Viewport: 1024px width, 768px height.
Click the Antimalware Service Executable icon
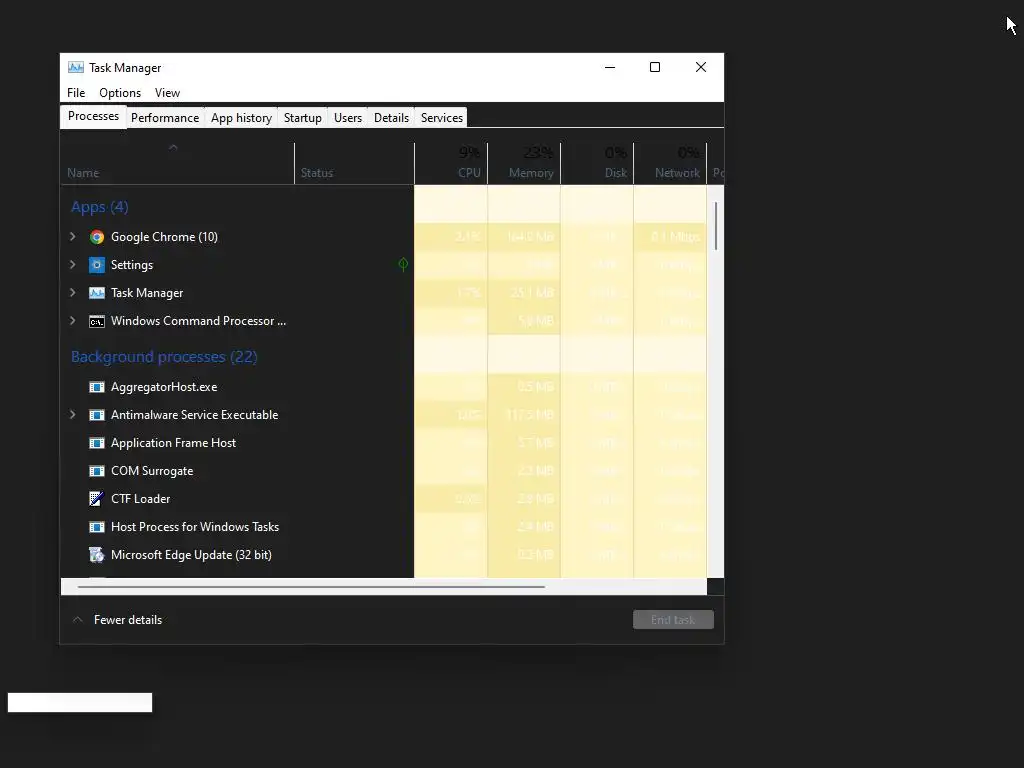coord(97,415)
